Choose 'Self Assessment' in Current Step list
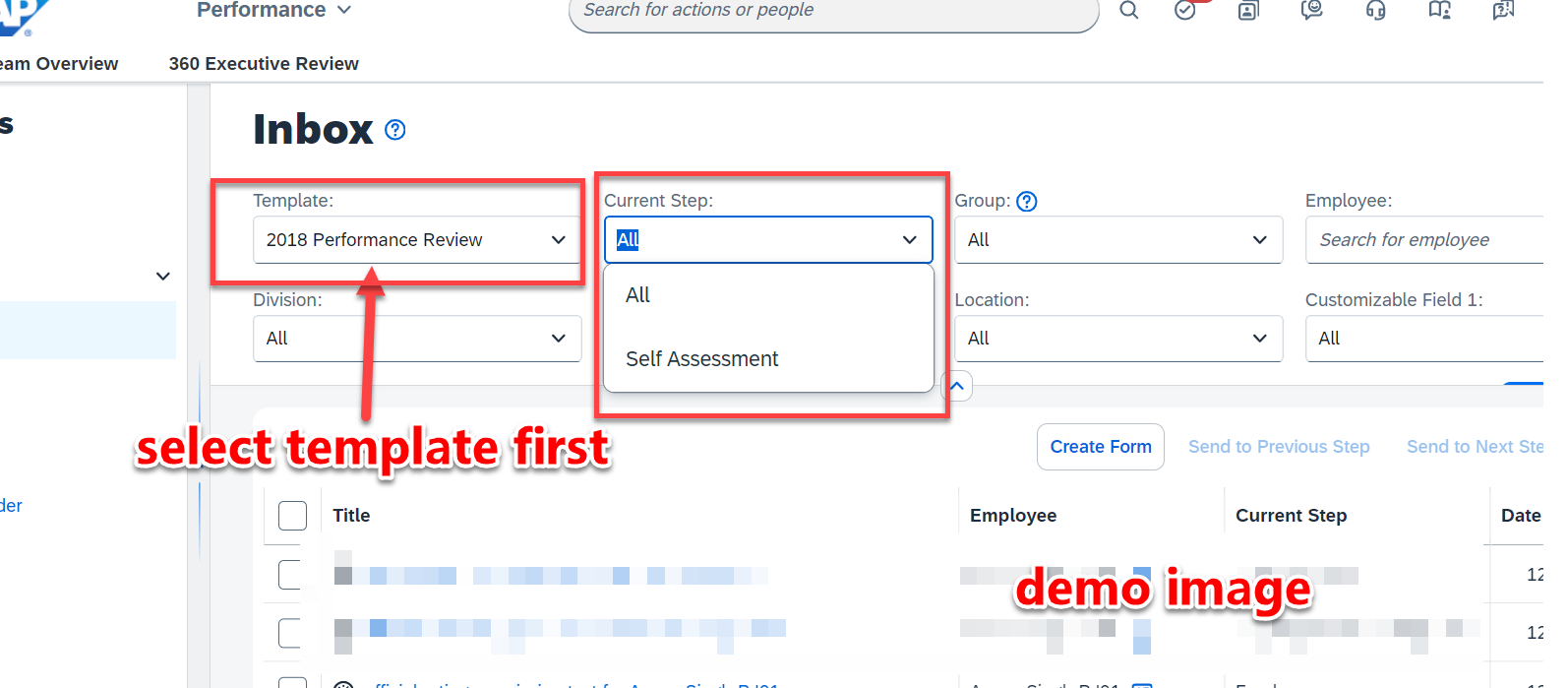 tap(768, 359)
